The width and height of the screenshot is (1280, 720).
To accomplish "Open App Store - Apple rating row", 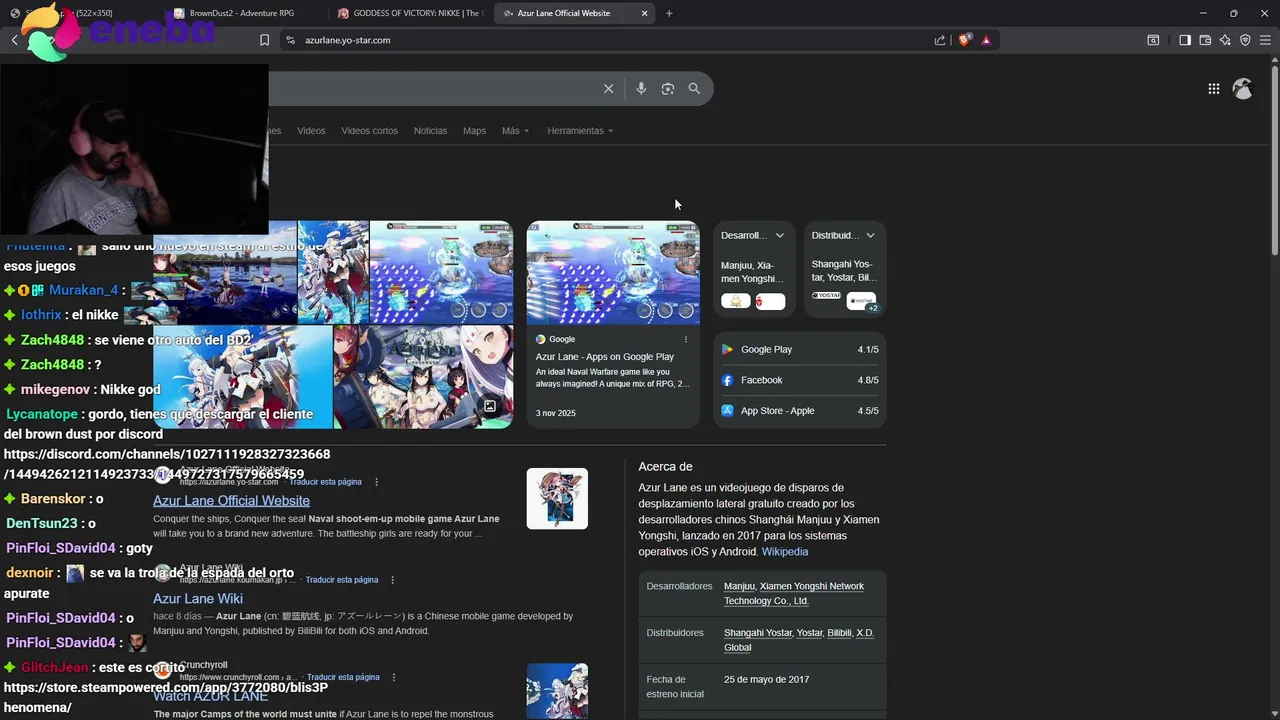I will [x=800, y=411].
